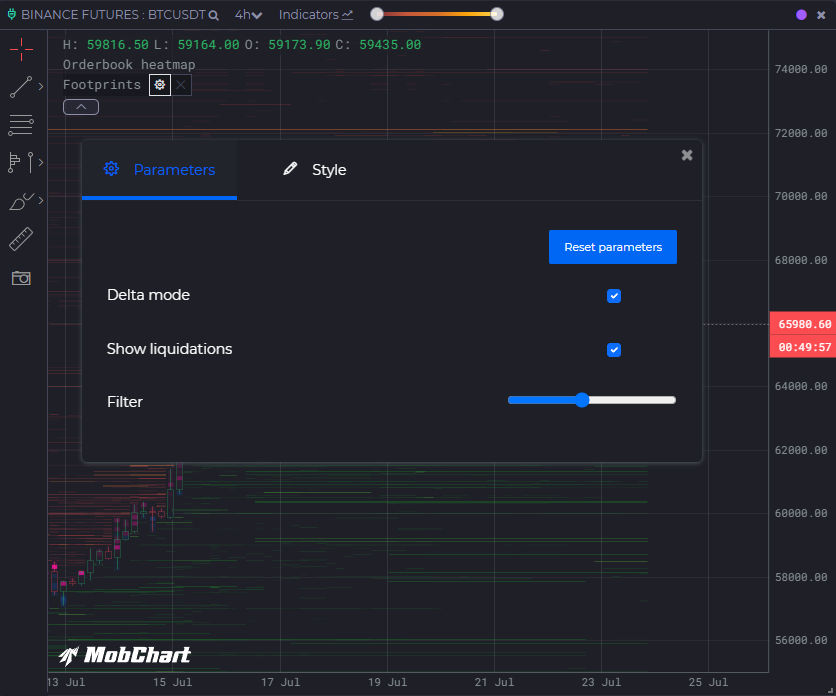Switch to the Parameters tab
Viewport: 836px width, 696px height.
[x=159, y=170]
